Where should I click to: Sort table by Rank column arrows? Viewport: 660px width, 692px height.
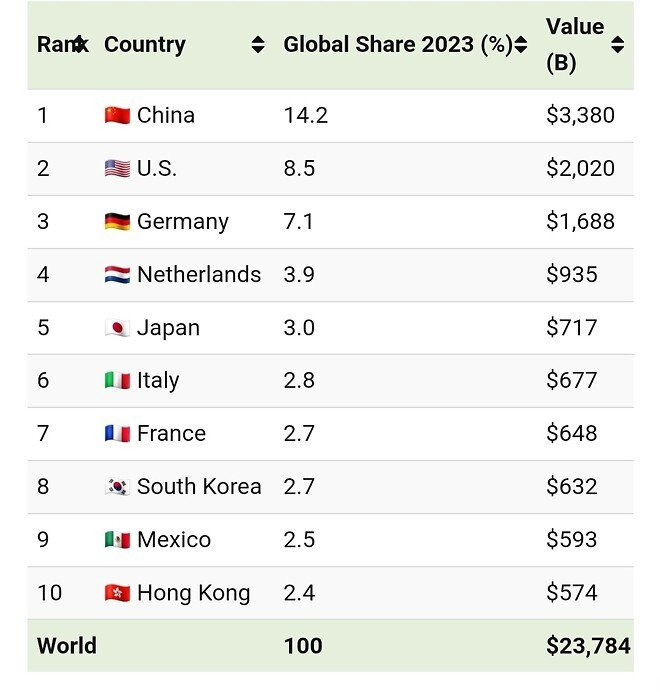[80, 45]
